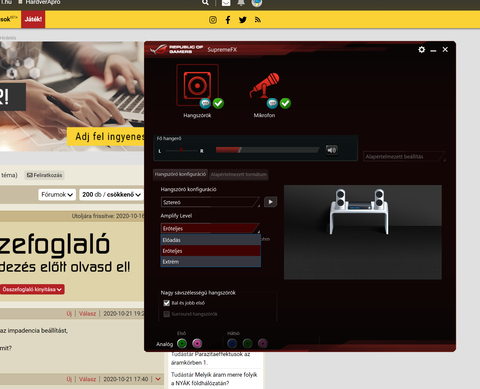480x389 pixels.
Task: Open the Fórumok dropdown
Action: coord(57,194)
